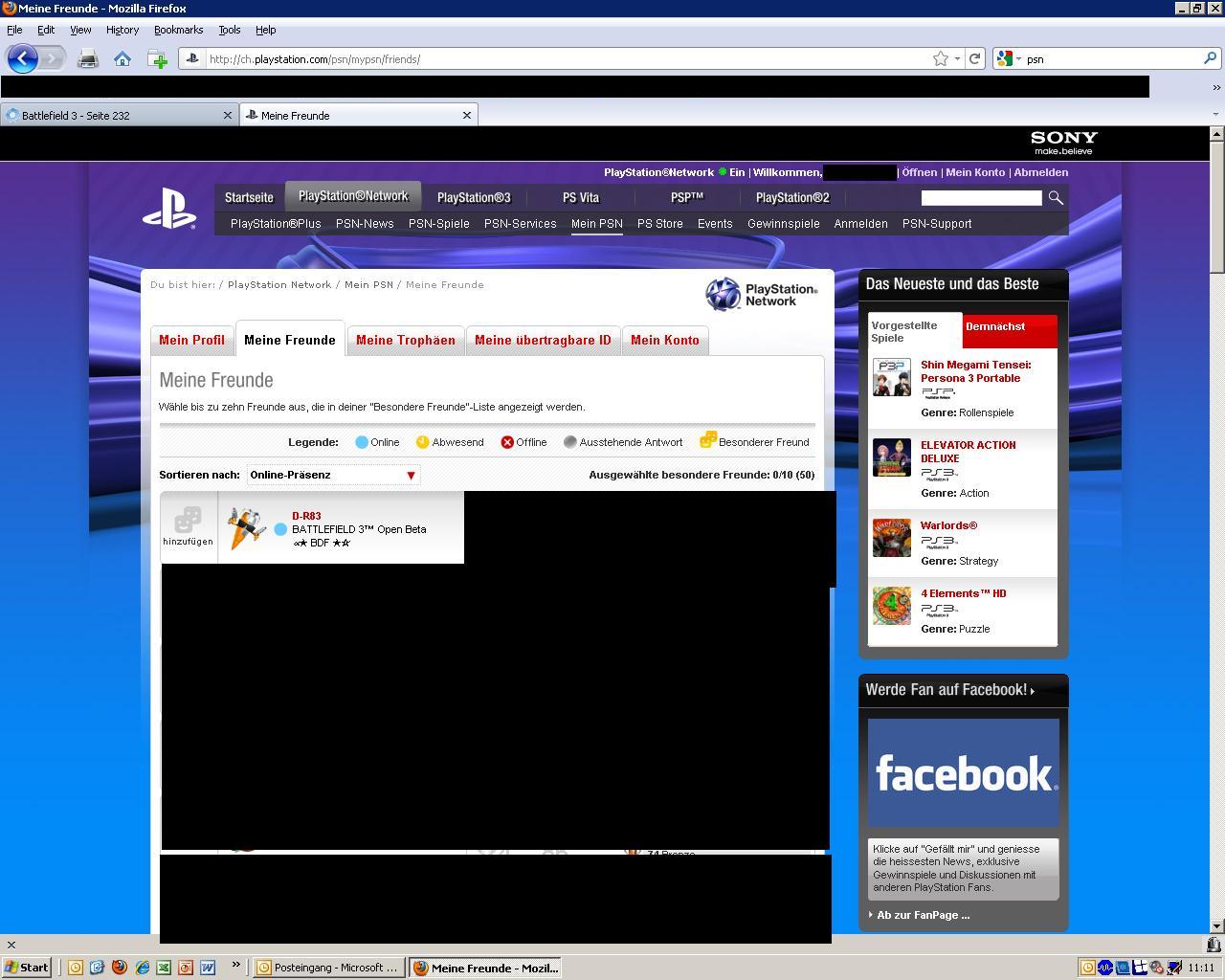Open the ELEVATOR ACTION DELUXE link
The image size is (1225, 980).
969,452
